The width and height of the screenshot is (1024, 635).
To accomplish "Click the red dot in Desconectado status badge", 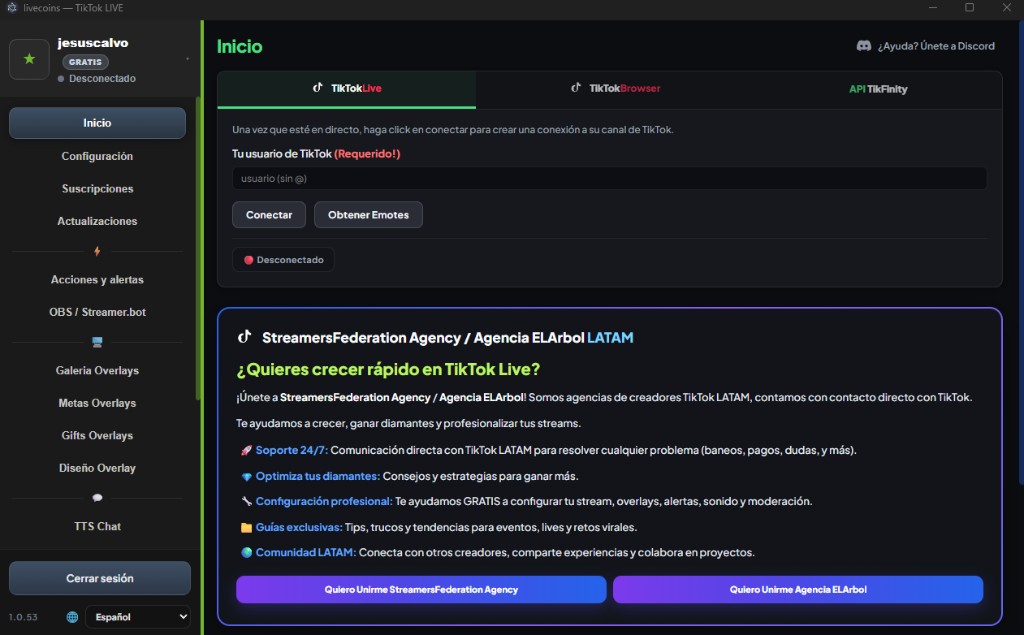I will 248,260.
